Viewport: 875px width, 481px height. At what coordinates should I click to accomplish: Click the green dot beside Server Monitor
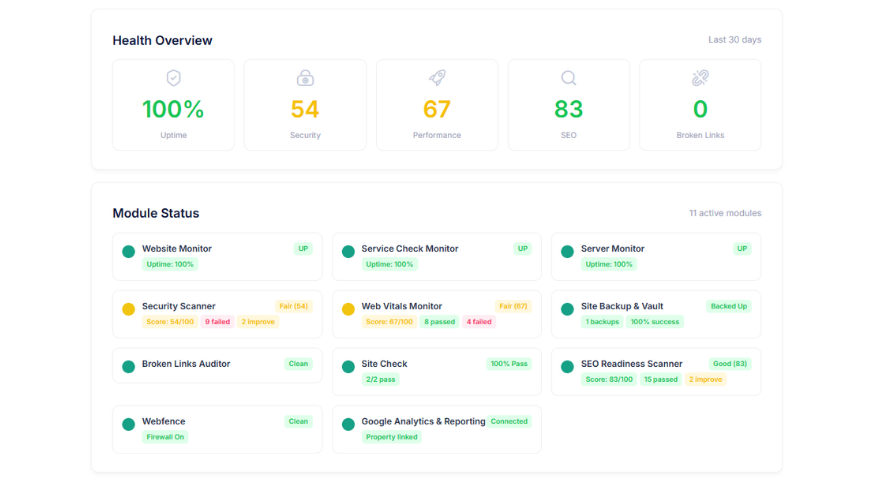coord(568,252)
